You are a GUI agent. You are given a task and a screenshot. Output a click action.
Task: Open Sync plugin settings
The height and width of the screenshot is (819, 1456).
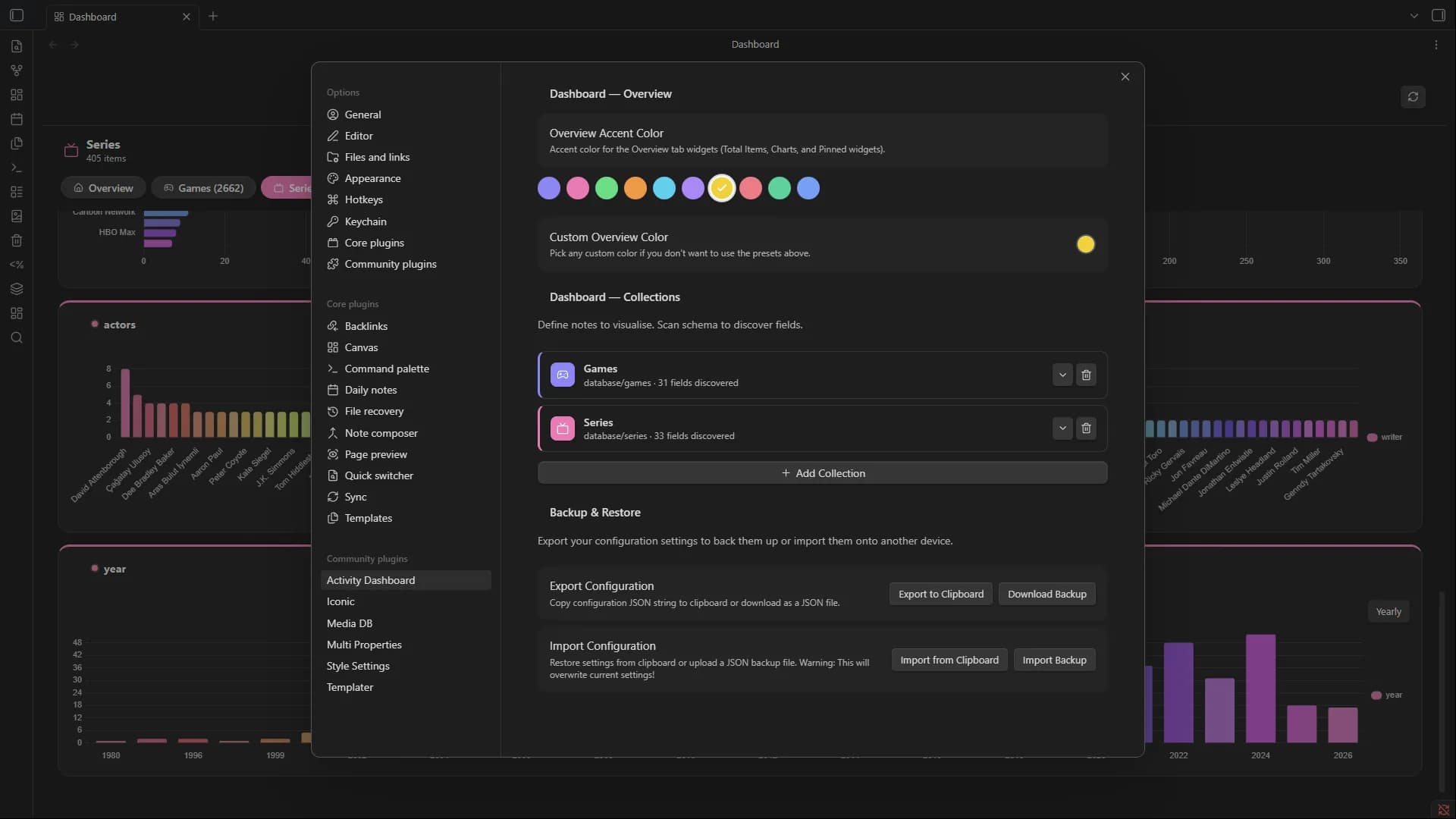(x=406, y=497)
